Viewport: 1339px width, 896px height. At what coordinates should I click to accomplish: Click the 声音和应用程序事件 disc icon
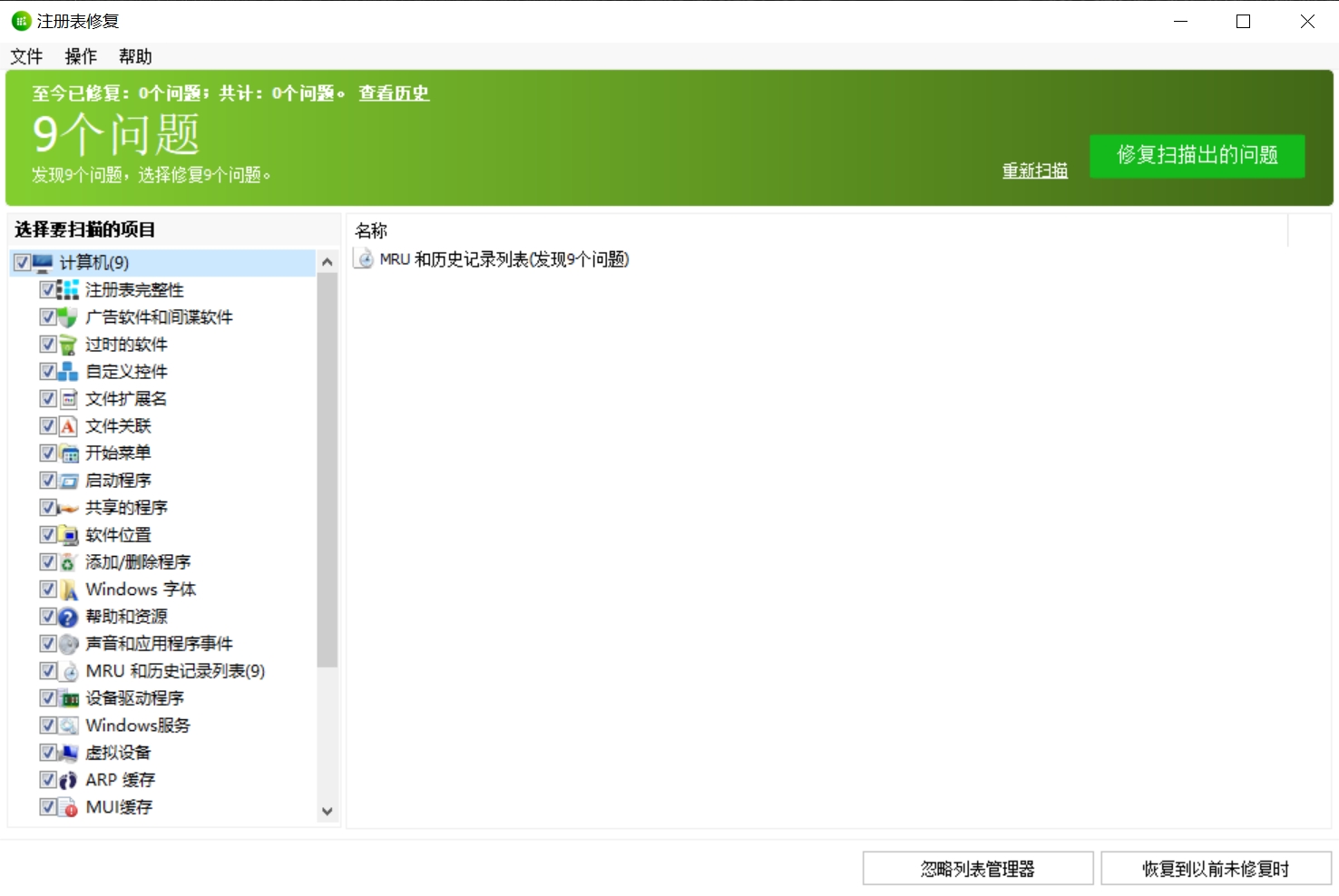point(68,643)
